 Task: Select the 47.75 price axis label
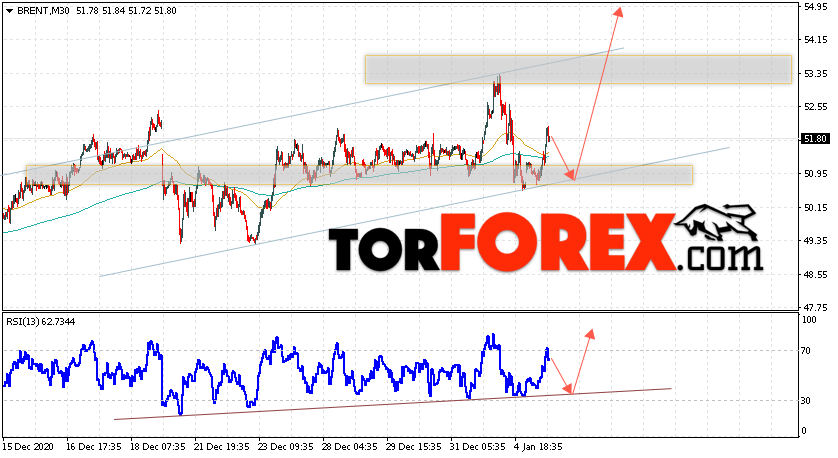coord(815,308)
